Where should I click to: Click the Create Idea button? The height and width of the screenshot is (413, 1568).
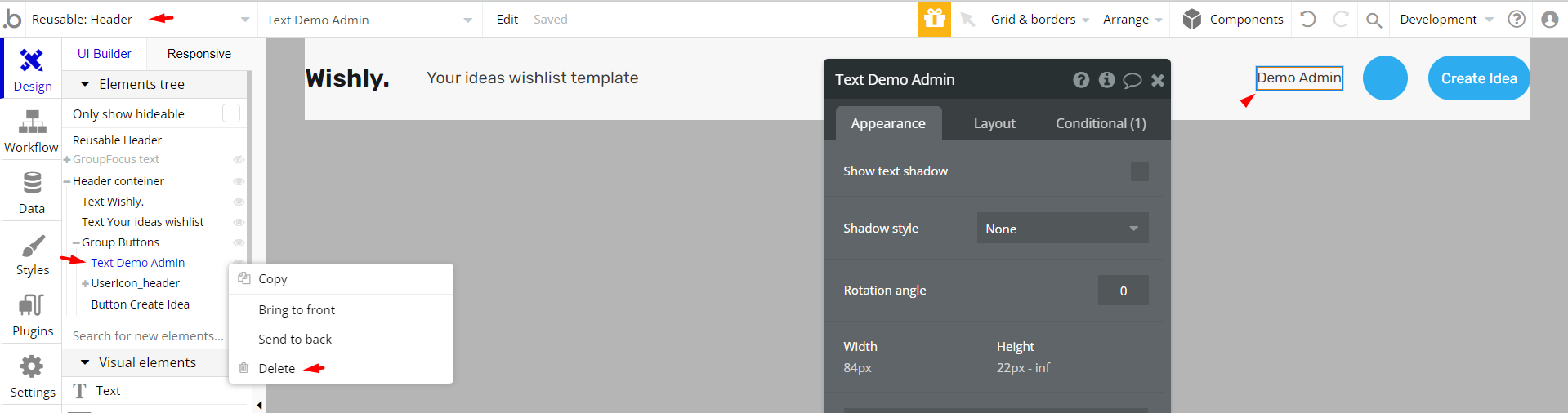coord(1478,78)
